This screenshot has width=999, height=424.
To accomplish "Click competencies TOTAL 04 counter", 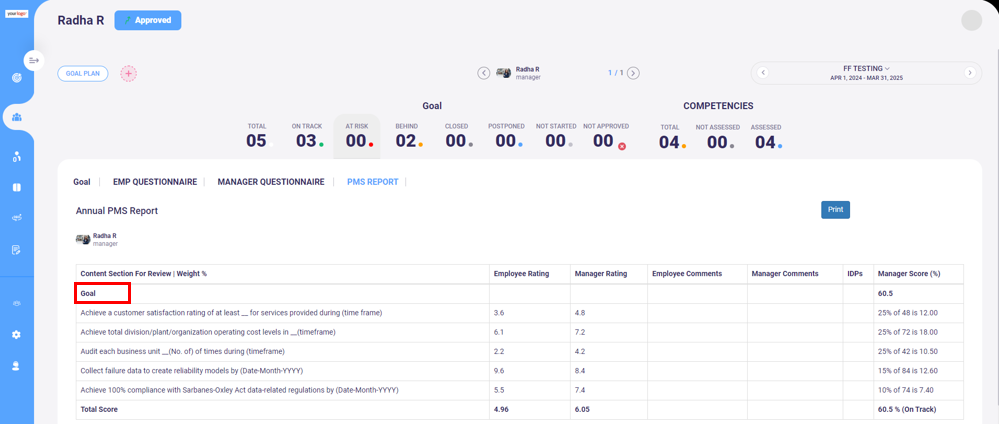I will point(670,138).
